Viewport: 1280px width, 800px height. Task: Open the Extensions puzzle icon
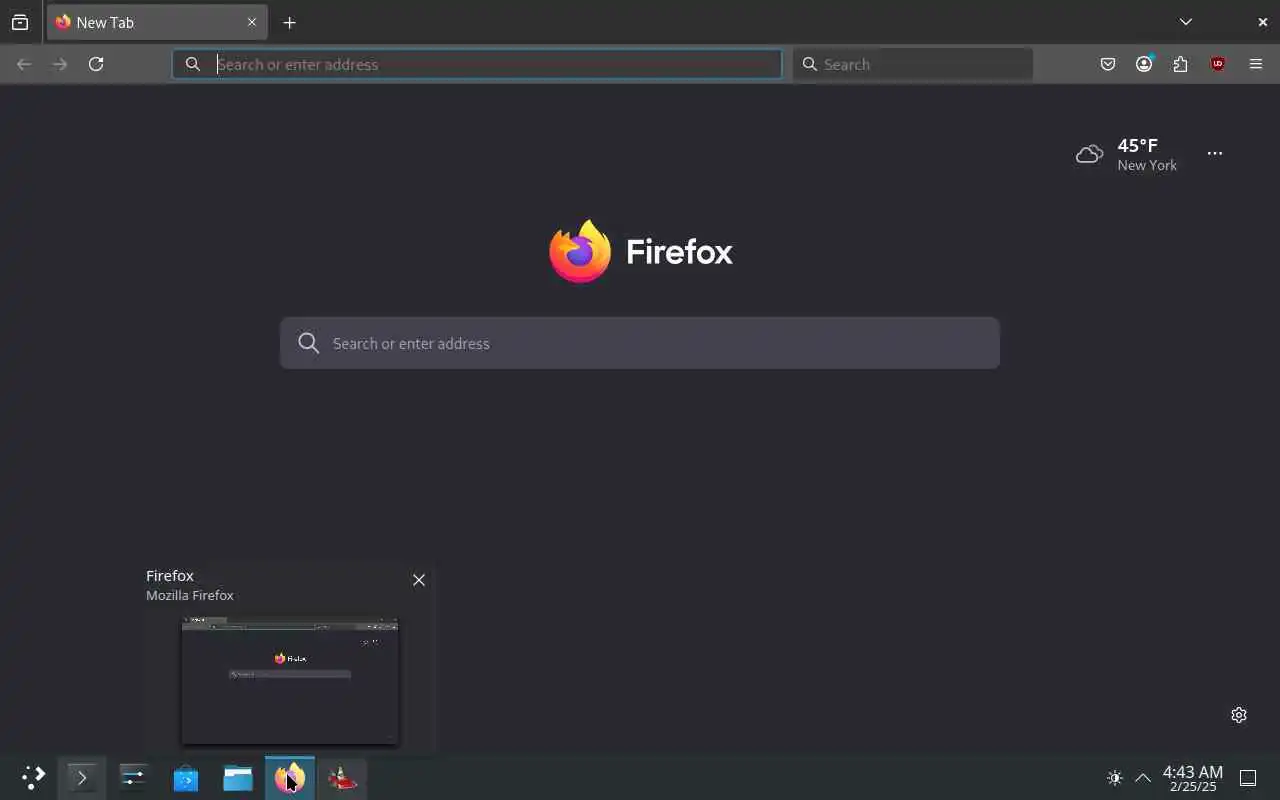tap(1181, 64)
